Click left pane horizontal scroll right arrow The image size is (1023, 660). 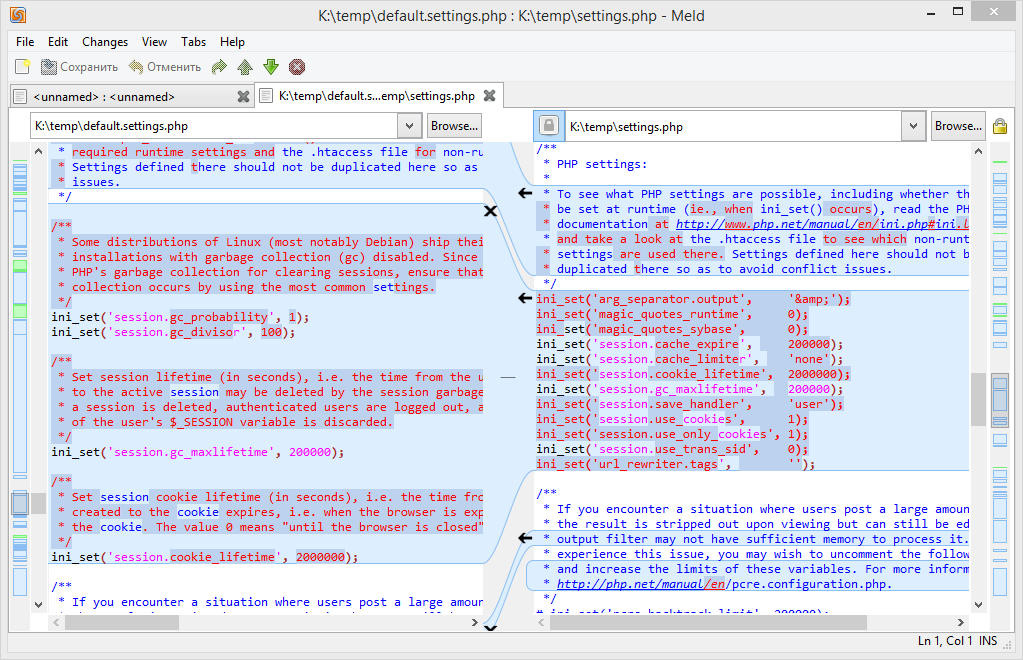(x=474, y=623)
